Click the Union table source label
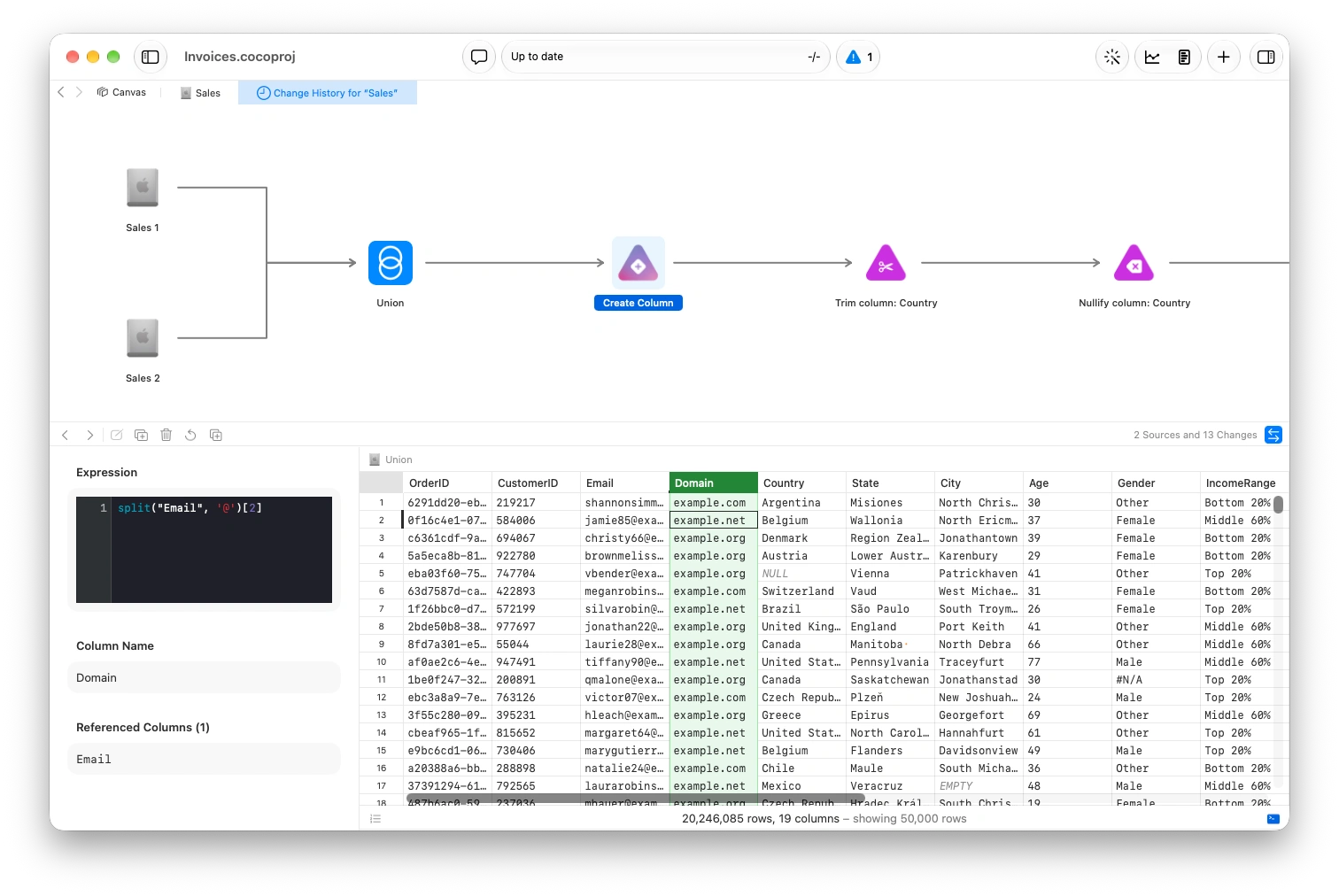Image resolution: width=1339 pixels, height=896 pixels. click(391, 460)
